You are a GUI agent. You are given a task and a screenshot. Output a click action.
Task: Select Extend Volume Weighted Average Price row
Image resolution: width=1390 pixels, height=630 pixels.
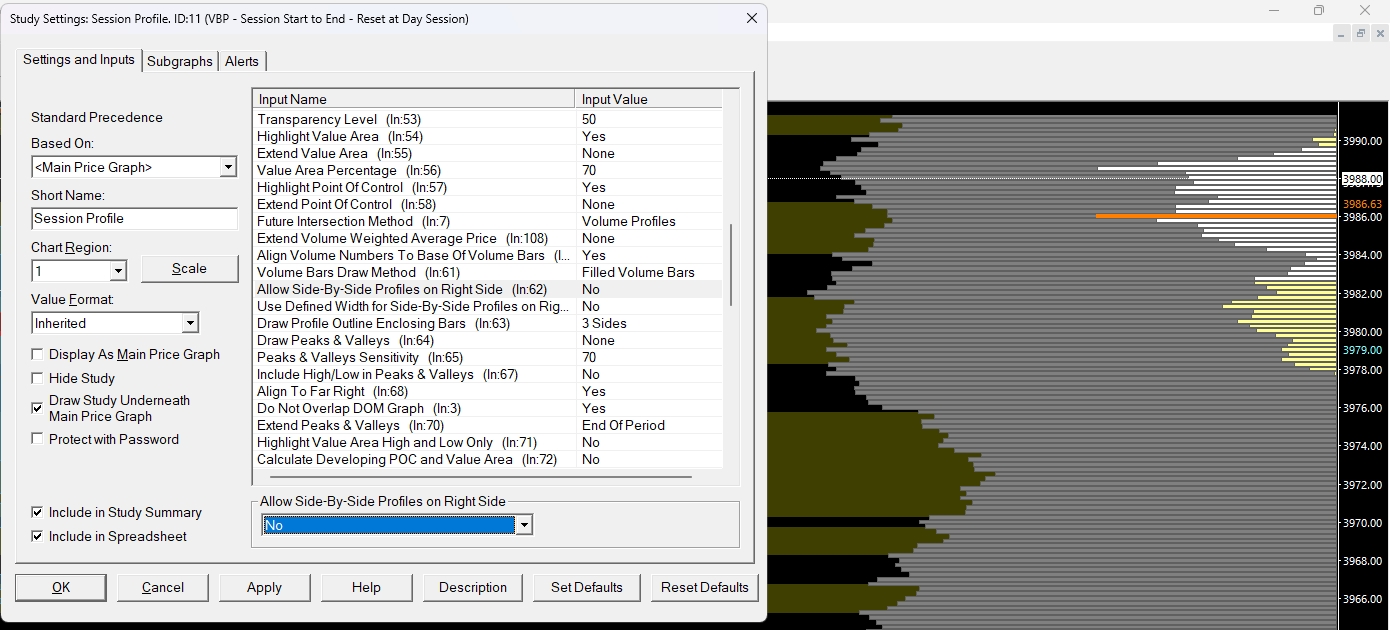tap(488, 238)
